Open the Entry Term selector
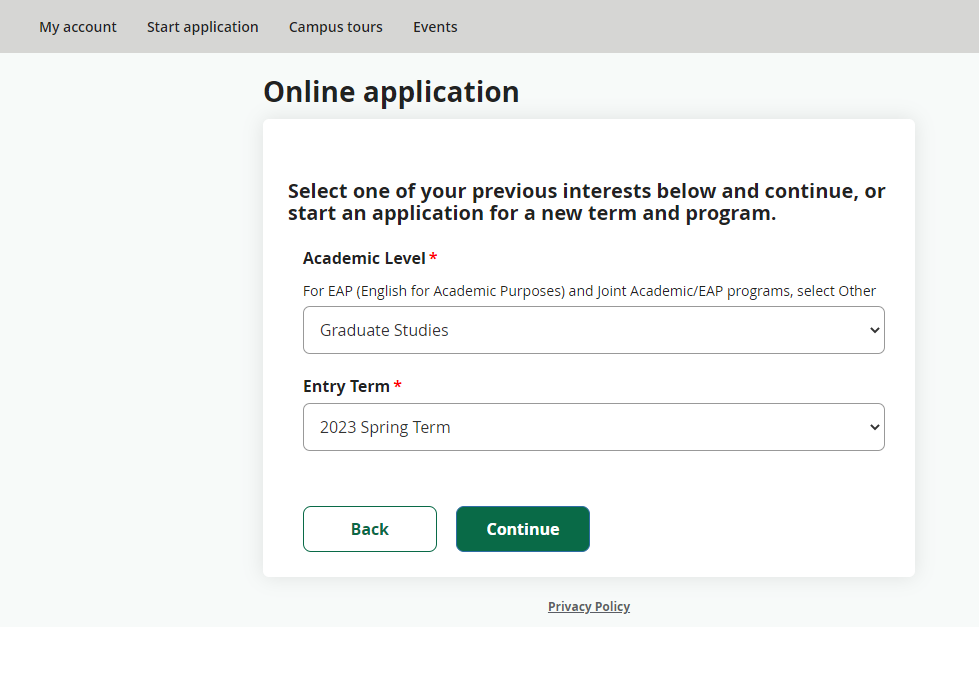This screenshot has width=979, height=688. (593, 427)
